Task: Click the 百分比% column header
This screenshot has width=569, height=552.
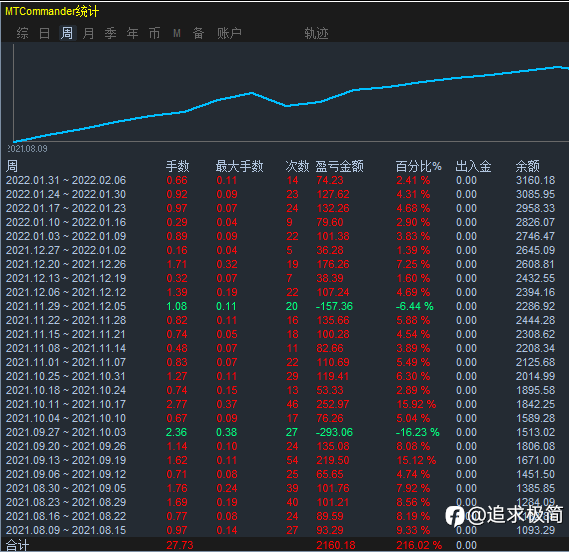Action: click(x=418, y=166)
